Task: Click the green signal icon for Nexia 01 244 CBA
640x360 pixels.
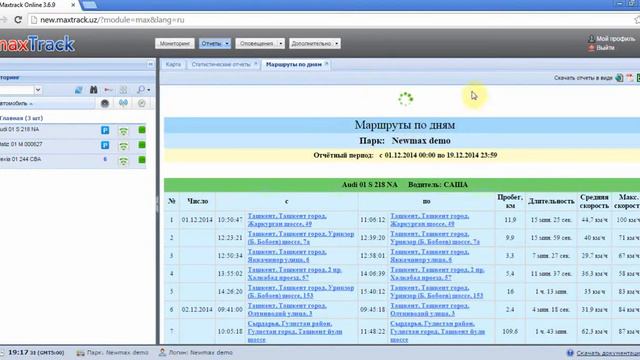Action: (x=123, y=161)
